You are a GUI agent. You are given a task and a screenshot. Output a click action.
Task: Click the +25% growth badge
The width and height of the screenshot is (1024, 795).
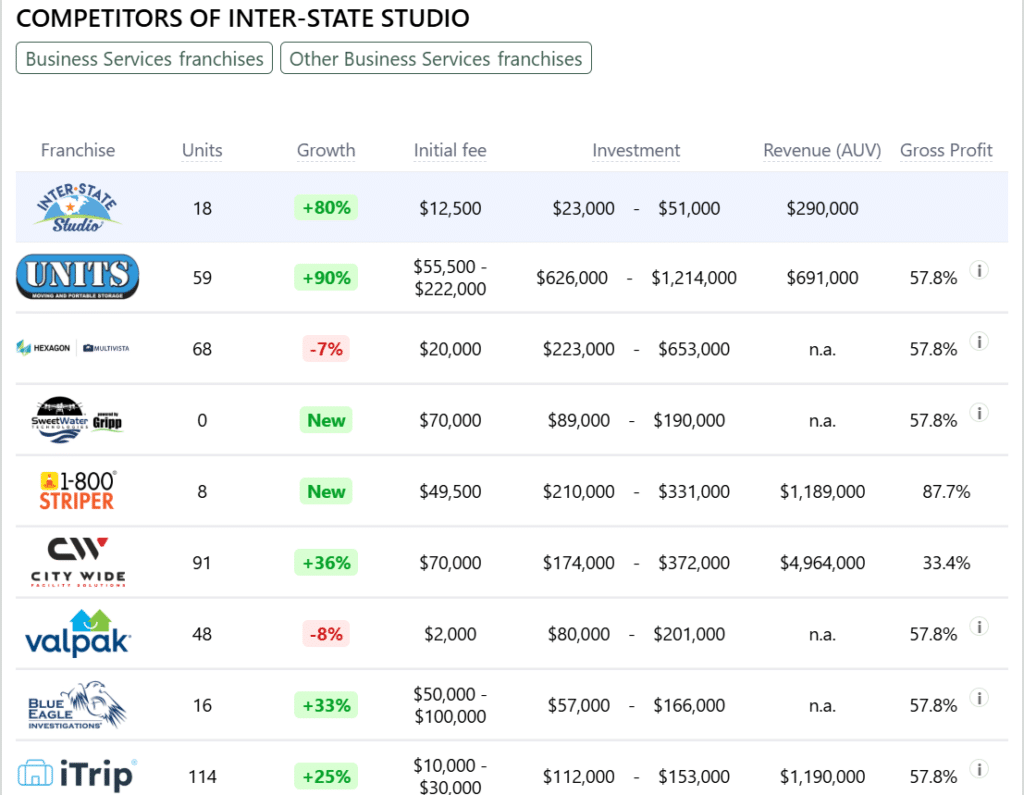[x=326, y=777]
